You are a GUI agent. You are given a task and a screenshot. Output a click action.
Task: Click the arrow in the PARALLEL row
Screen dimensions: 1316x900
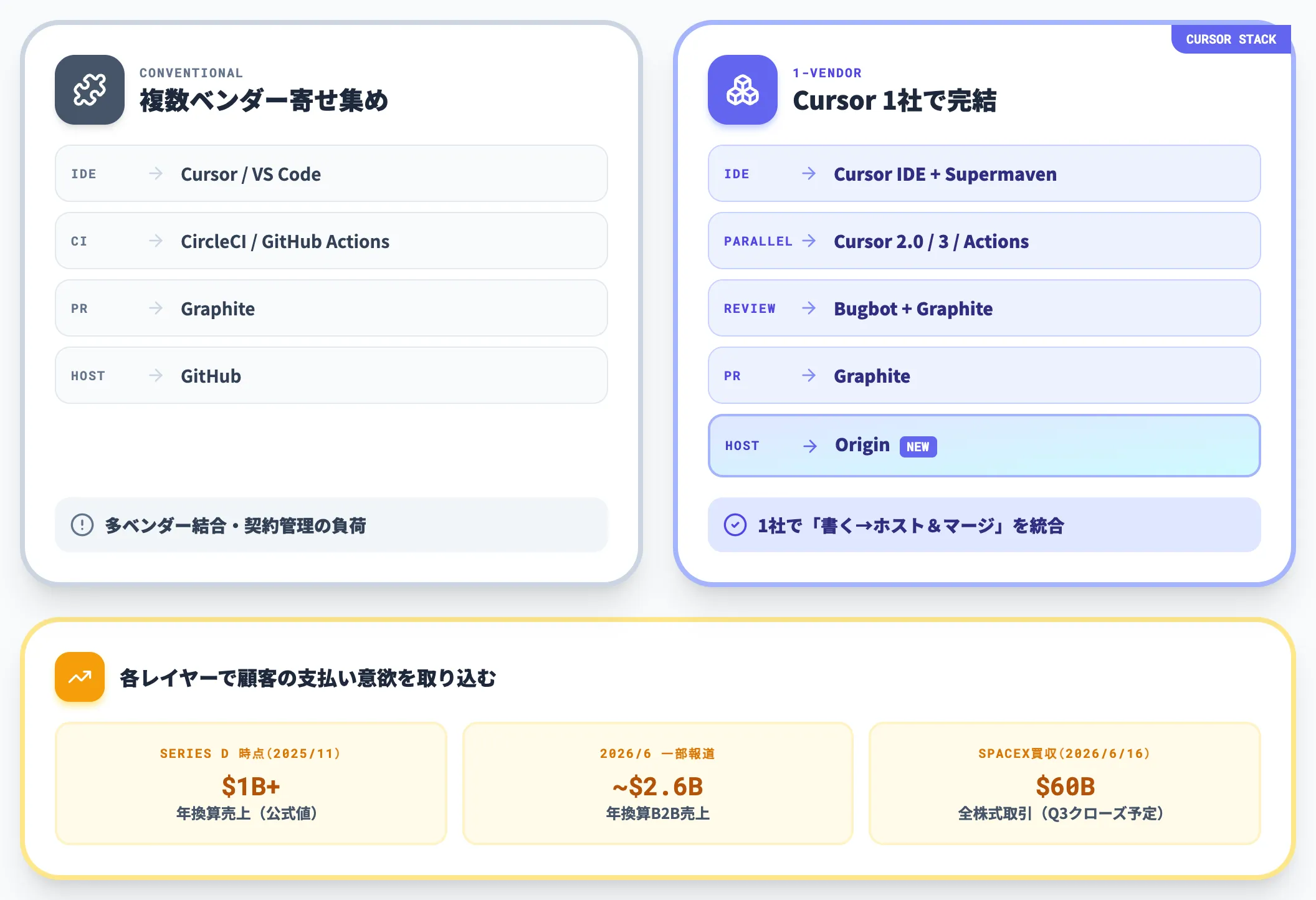[x=809, y=241]
